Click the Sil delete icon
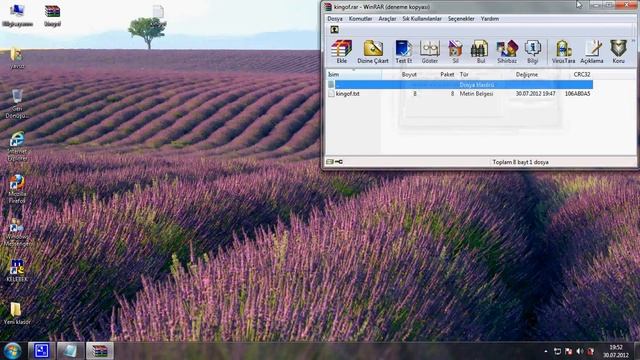The width and height of the screenshot is (640, 360). [x=456, y=51]
